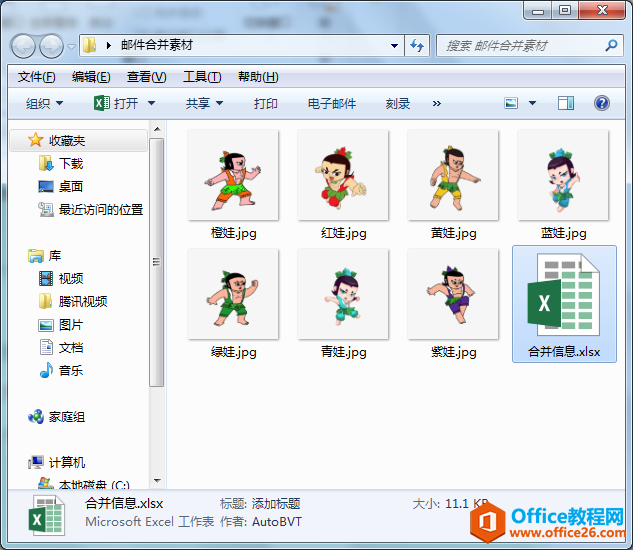Expand the address bar history dropdown
Viewport: 633px width, 550px height.
[x=394, y=46]
